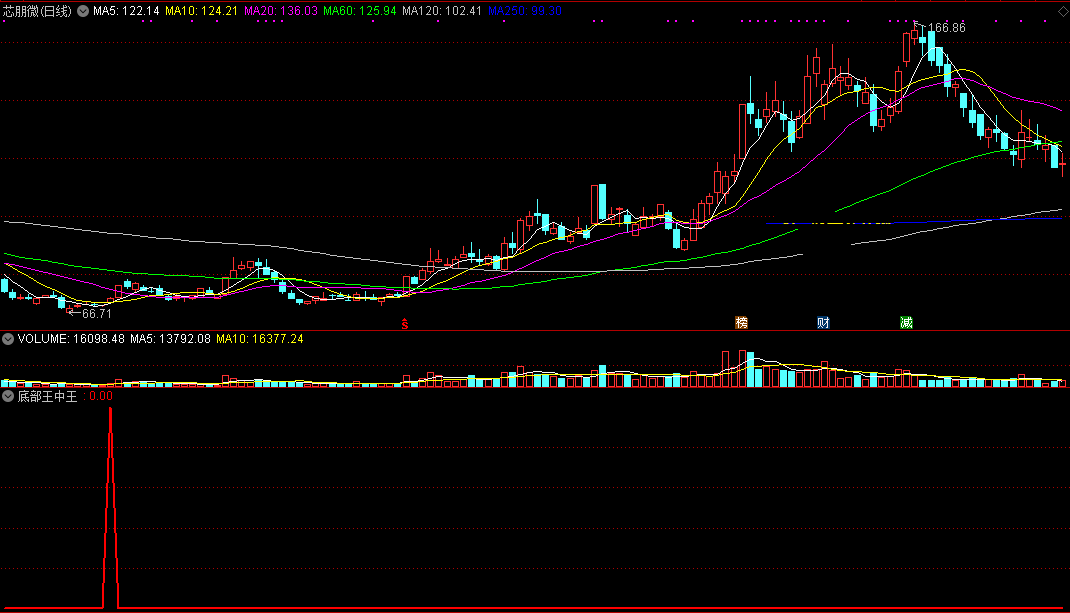Click the 底部王中王 indicator name
The height and width of the screenshot is (613, 1070).
(47, 396)
